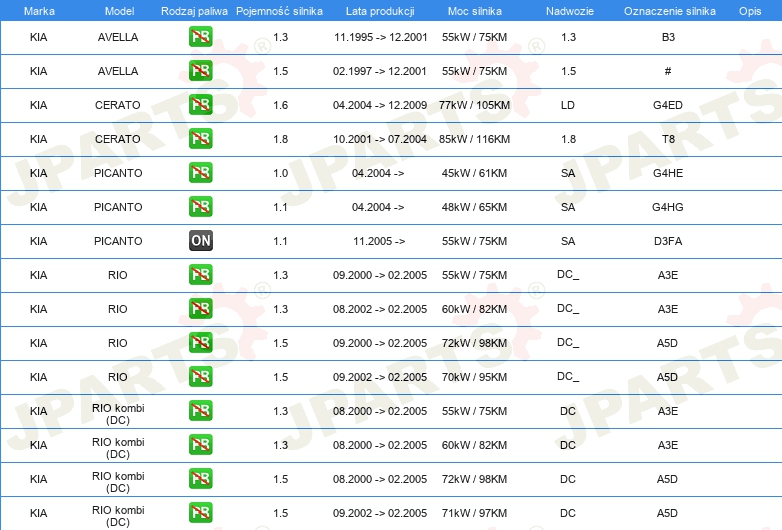Click the petrol icon in PICANTO G4HE row
This screenshot has height=530, width=782.
click(x=200, y=173)
